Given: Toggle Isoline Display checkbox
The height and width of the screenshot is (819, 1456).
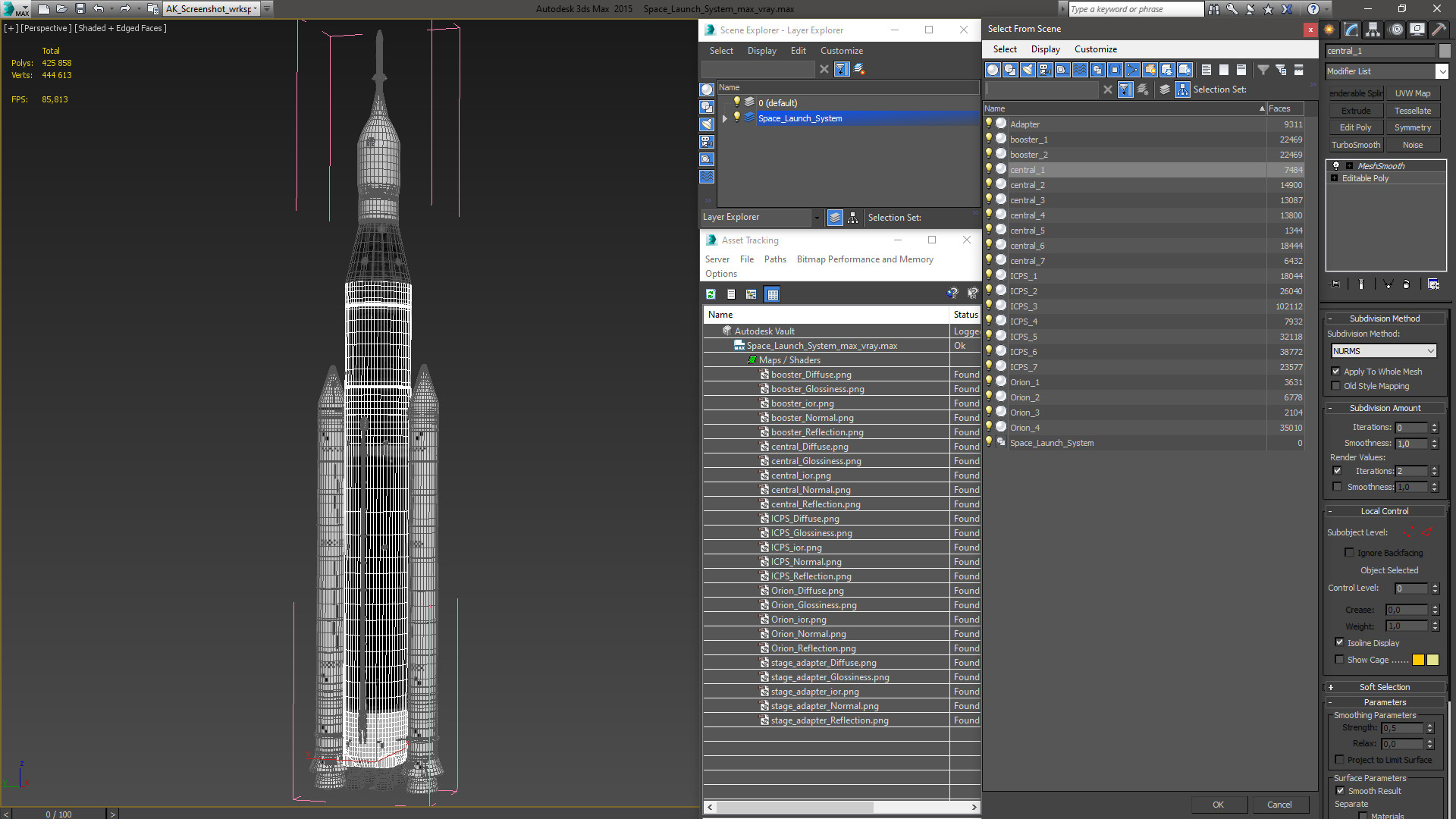Looking at the screenshot, I should pos(1339,642).
